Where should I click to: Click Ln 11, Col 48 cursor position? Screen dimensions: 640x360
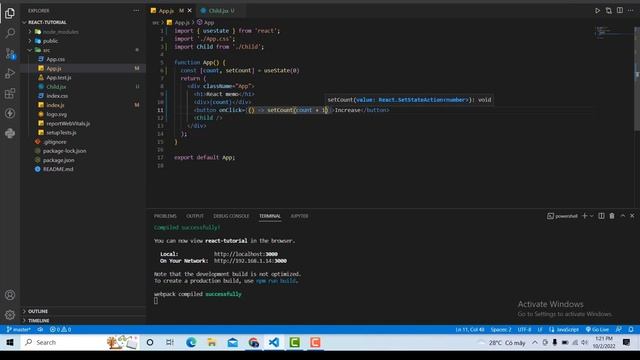(470, 329)
